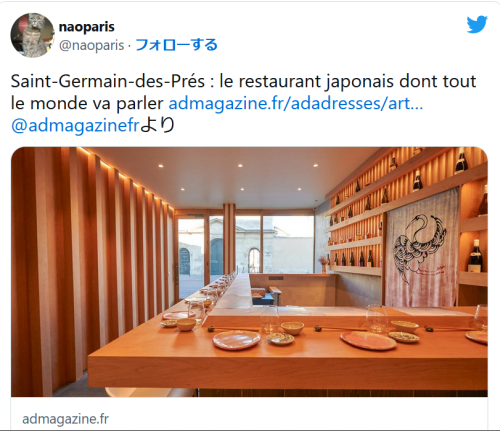The width and height of the screenshot is (500, 431).
Task: Click the naoparis display name
Action: tap(87, 27)
